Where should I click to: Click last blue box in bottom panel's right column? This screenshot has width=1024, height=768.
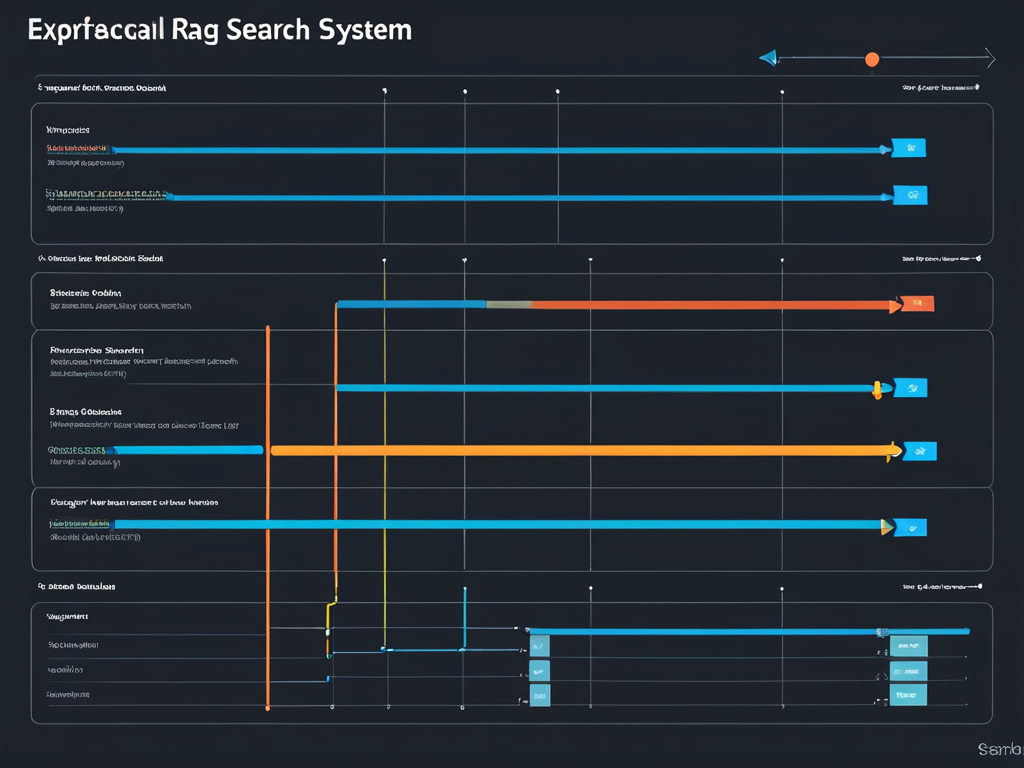point(908,695)
